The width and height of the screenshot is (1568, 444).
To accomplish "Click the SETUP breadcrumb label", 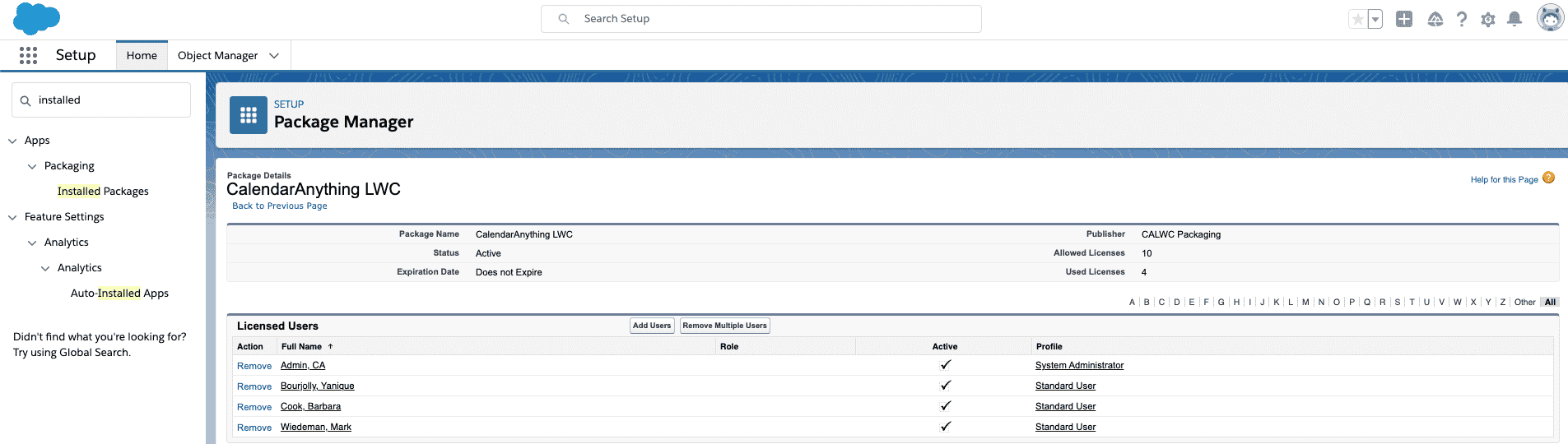I will pos(289,104).
